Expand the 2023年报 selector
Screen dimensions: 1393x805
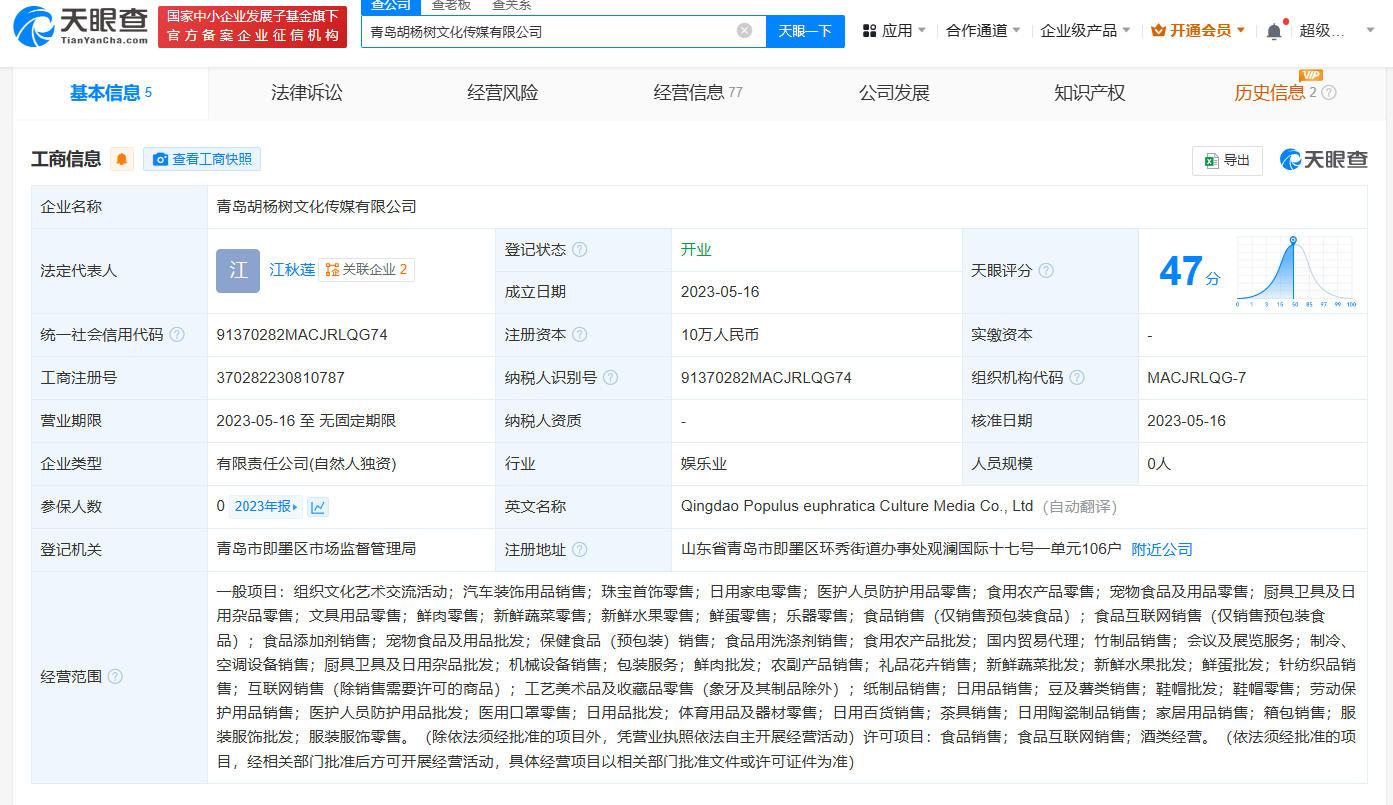point(266,507)
